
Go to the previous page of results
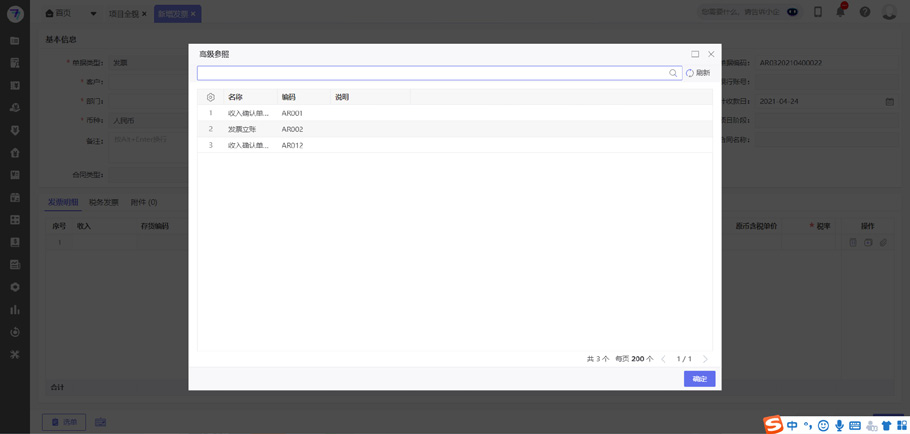pyautogui.click(x=663, y=359)
